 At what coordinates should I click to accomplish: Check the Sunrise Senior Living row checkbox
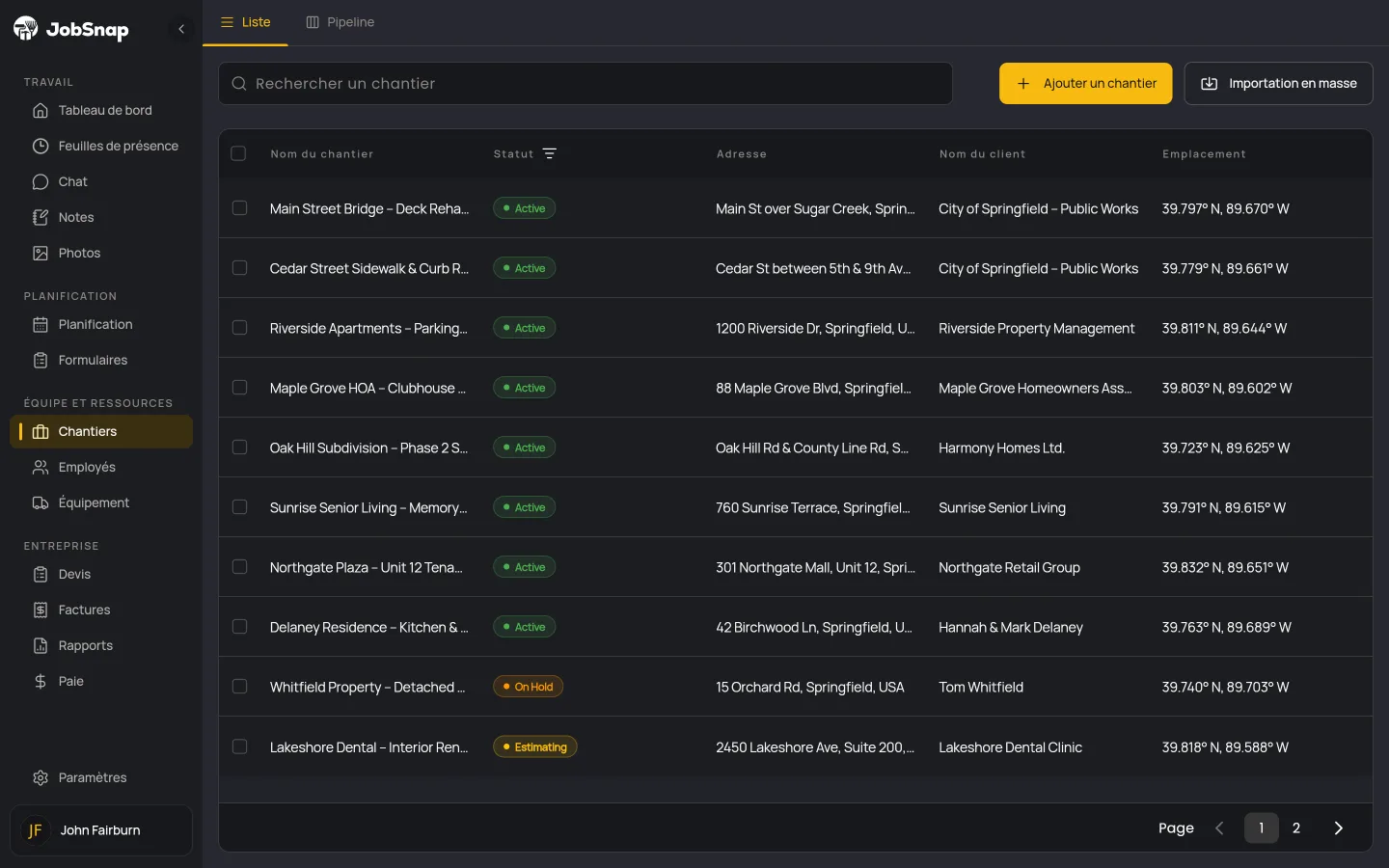[240, 507]
